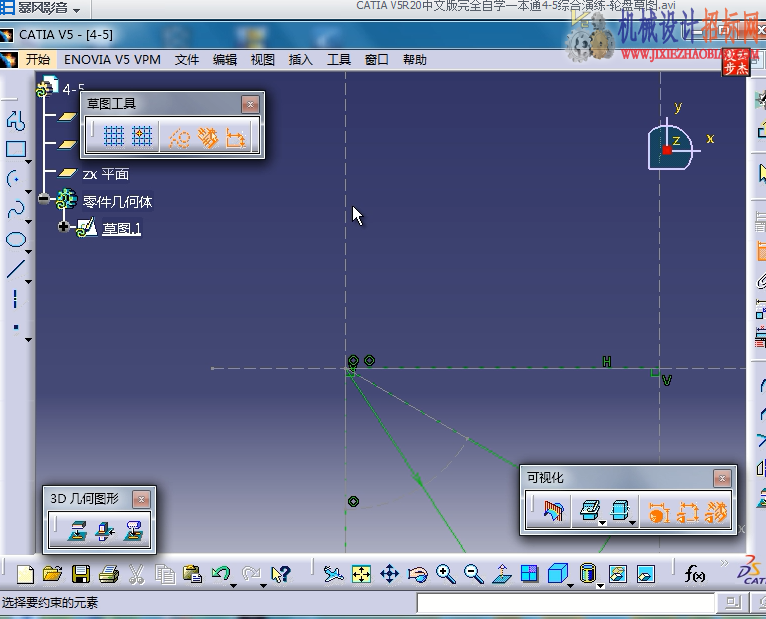Toggle Geometrical Constraints in 草图工具
This screenshot has width=766, height=619.
[208, 138]
